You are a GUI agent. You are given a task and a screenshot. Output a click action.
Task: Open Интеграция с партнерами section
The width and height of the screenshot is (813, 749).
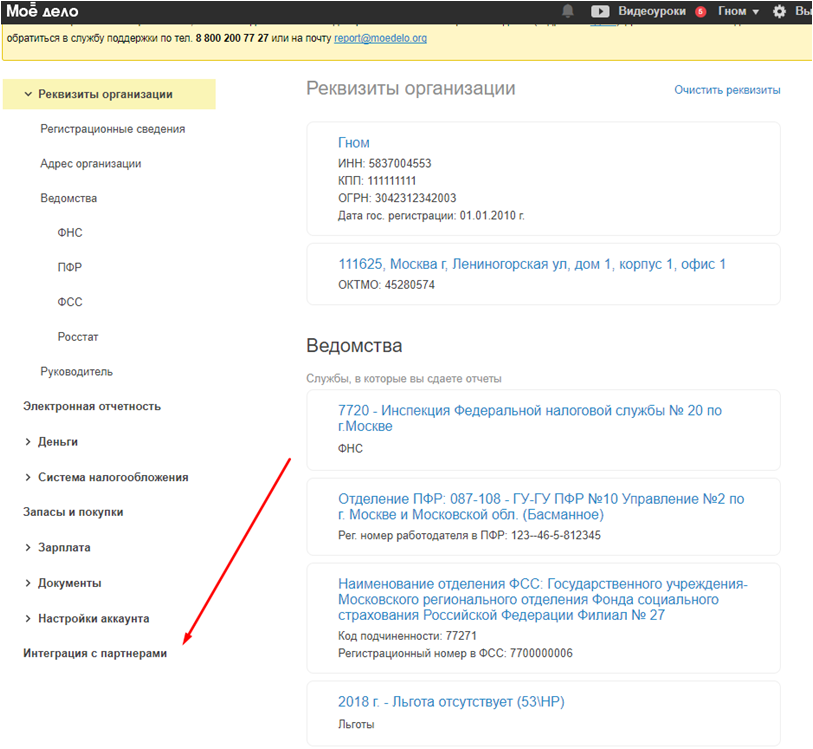coord(95,653)
